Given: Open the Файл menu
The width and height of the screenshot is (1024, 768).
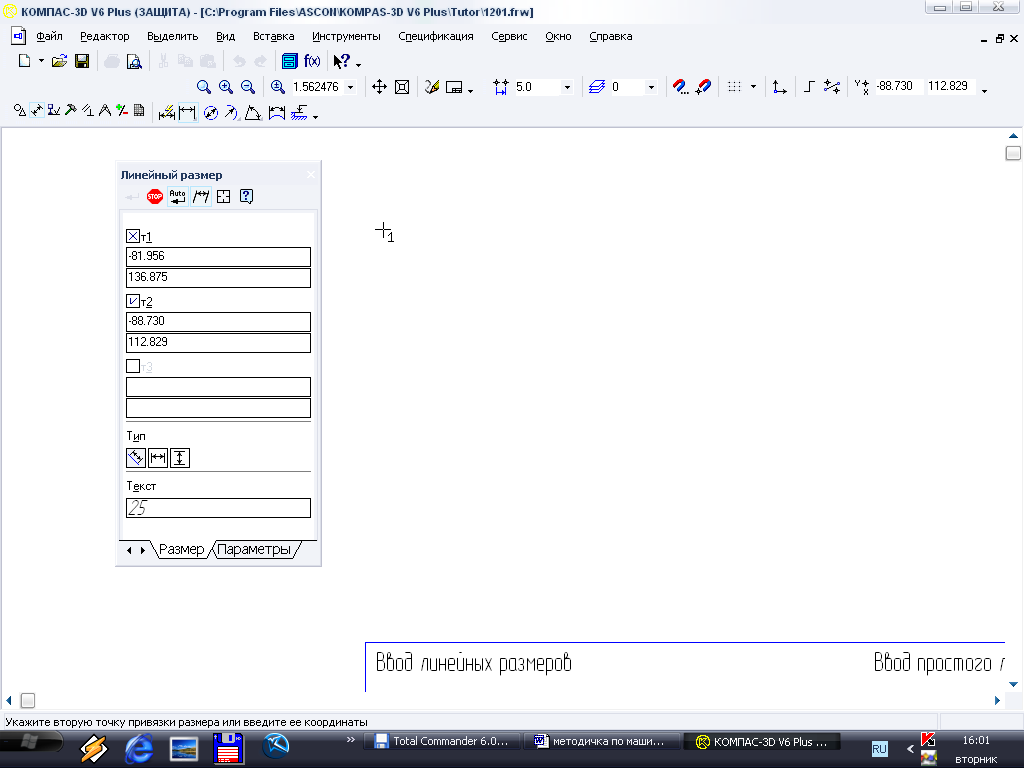Looking at the screenshot, I should click(49, 37).
